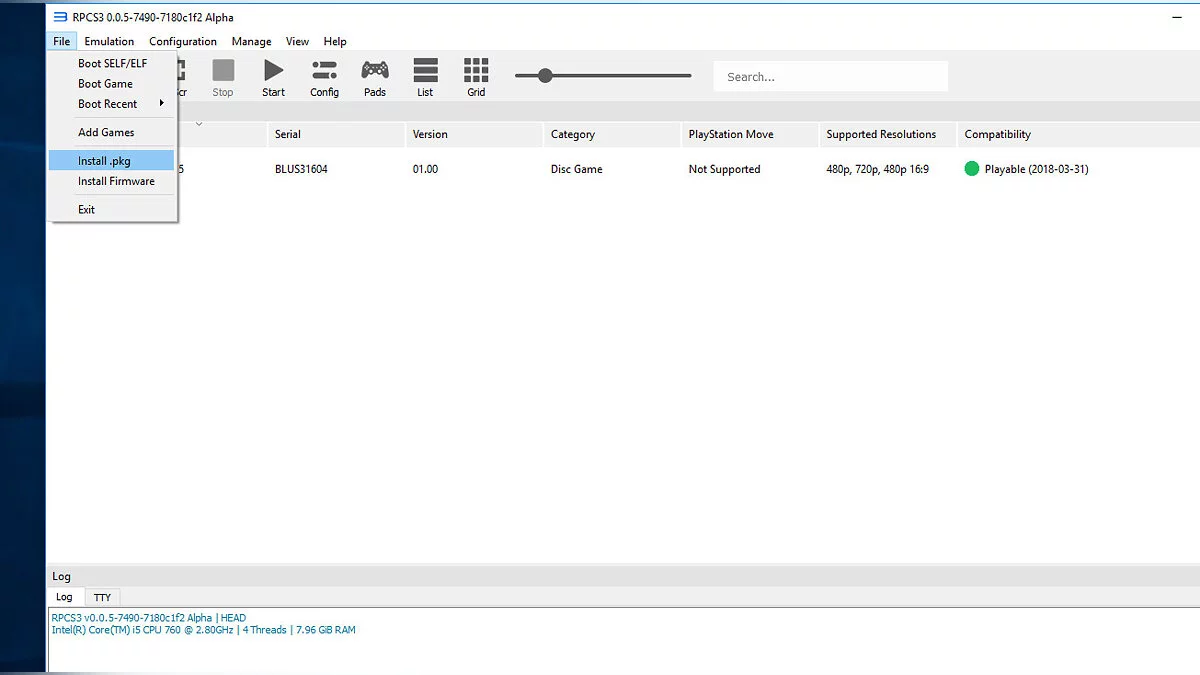
Task: Open the Config settings icon
Action: pyautogui.click(x=324, y=71)
